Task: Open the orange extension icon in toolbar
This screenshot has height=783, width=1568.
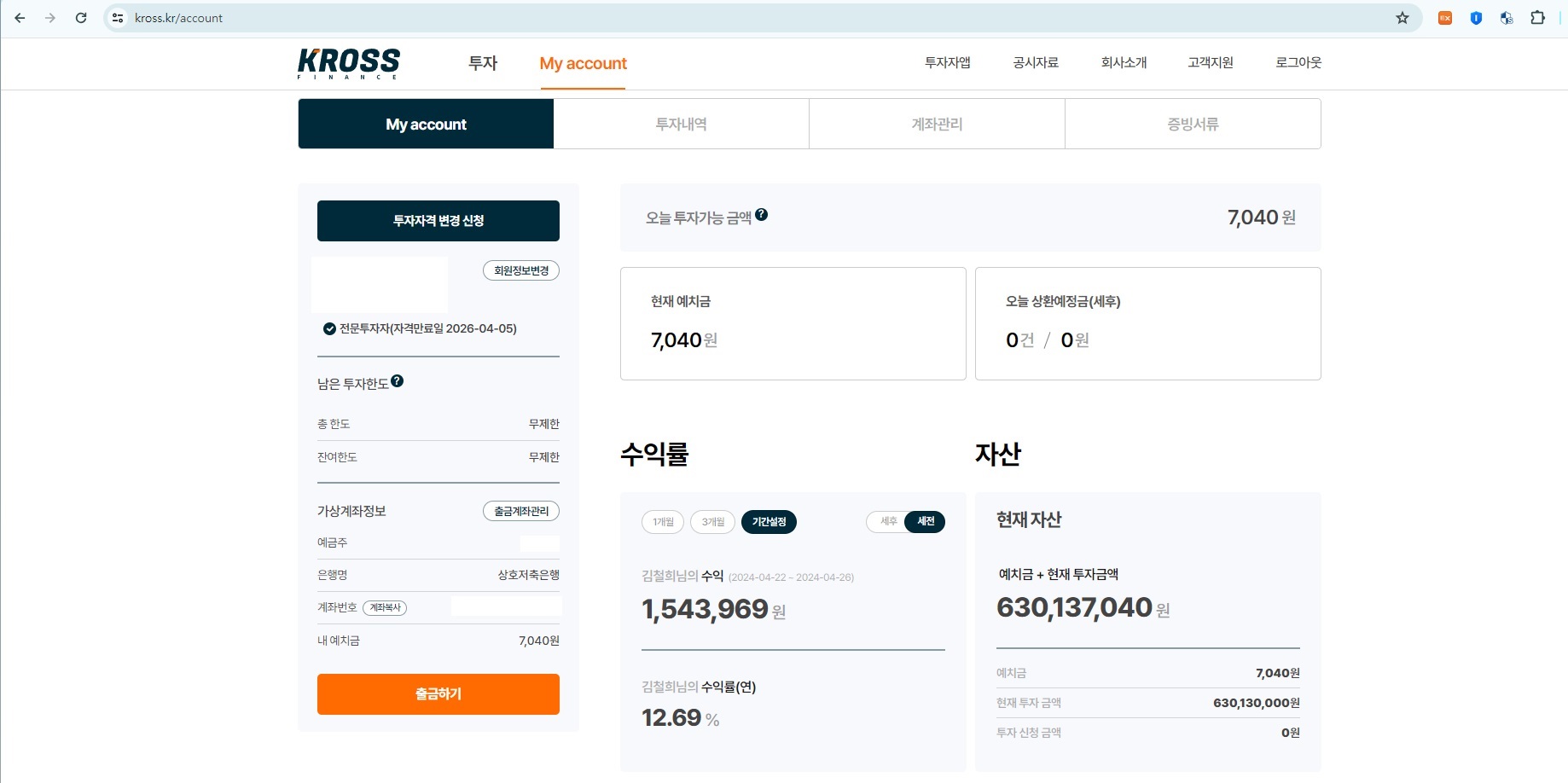Action: coord(1445,18)
